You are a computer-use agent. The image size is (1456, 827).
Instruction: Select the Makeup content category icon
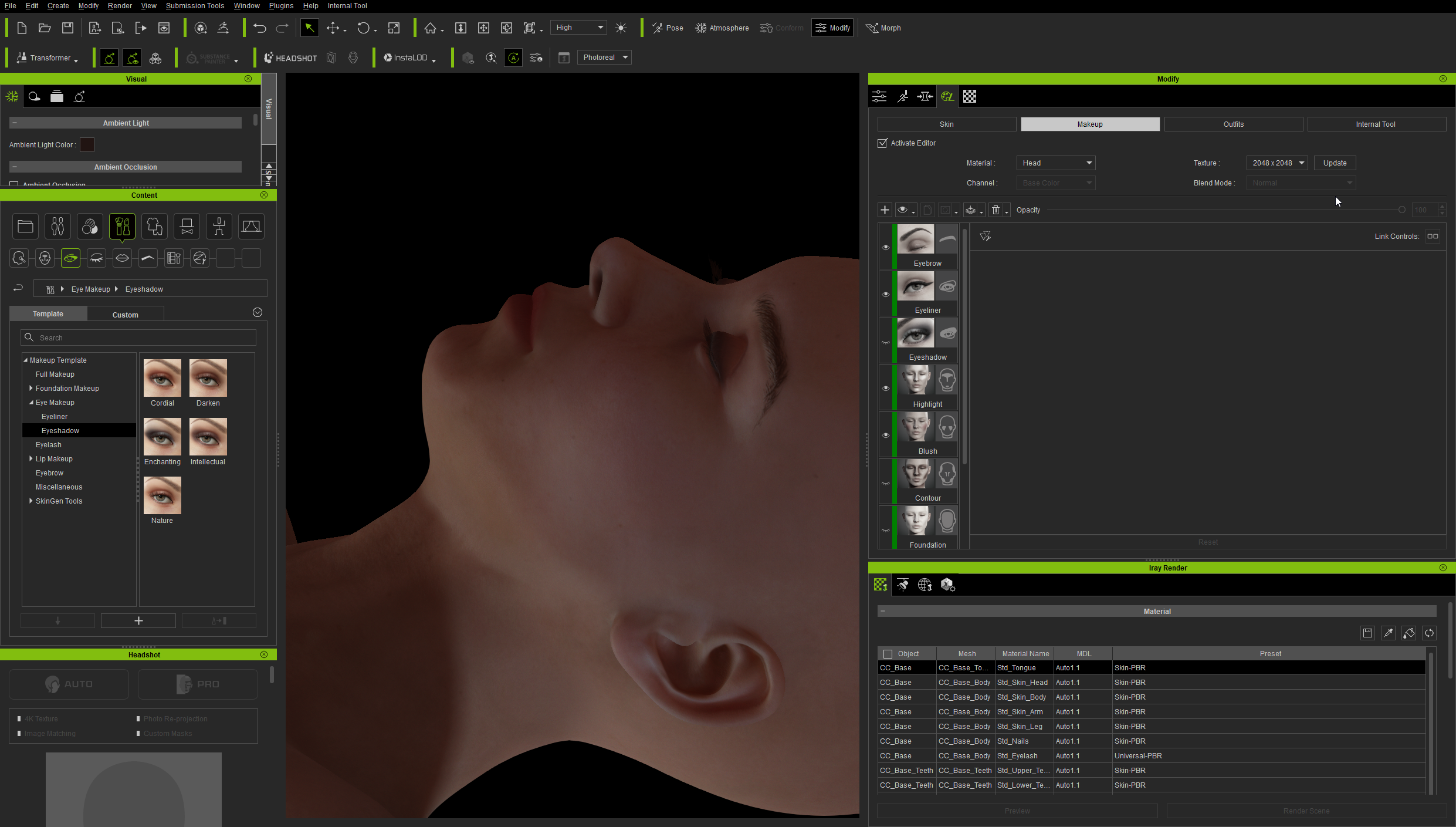click(122, 226)
